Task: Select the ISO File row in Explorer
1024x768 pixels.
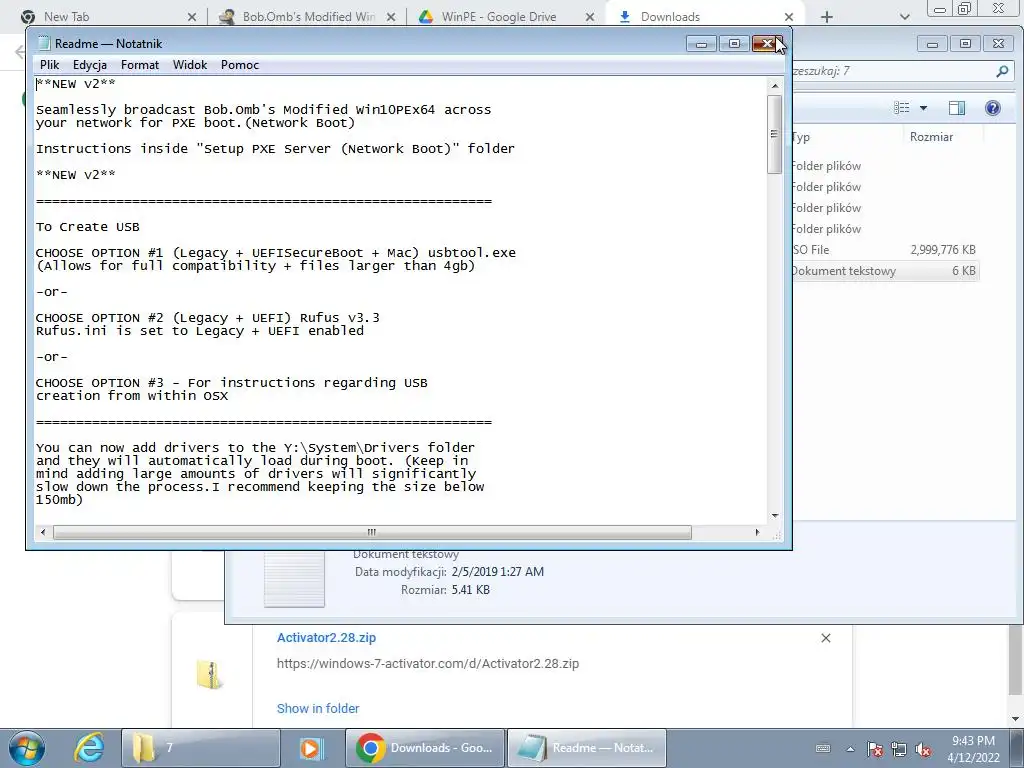Action: (885, 249)
